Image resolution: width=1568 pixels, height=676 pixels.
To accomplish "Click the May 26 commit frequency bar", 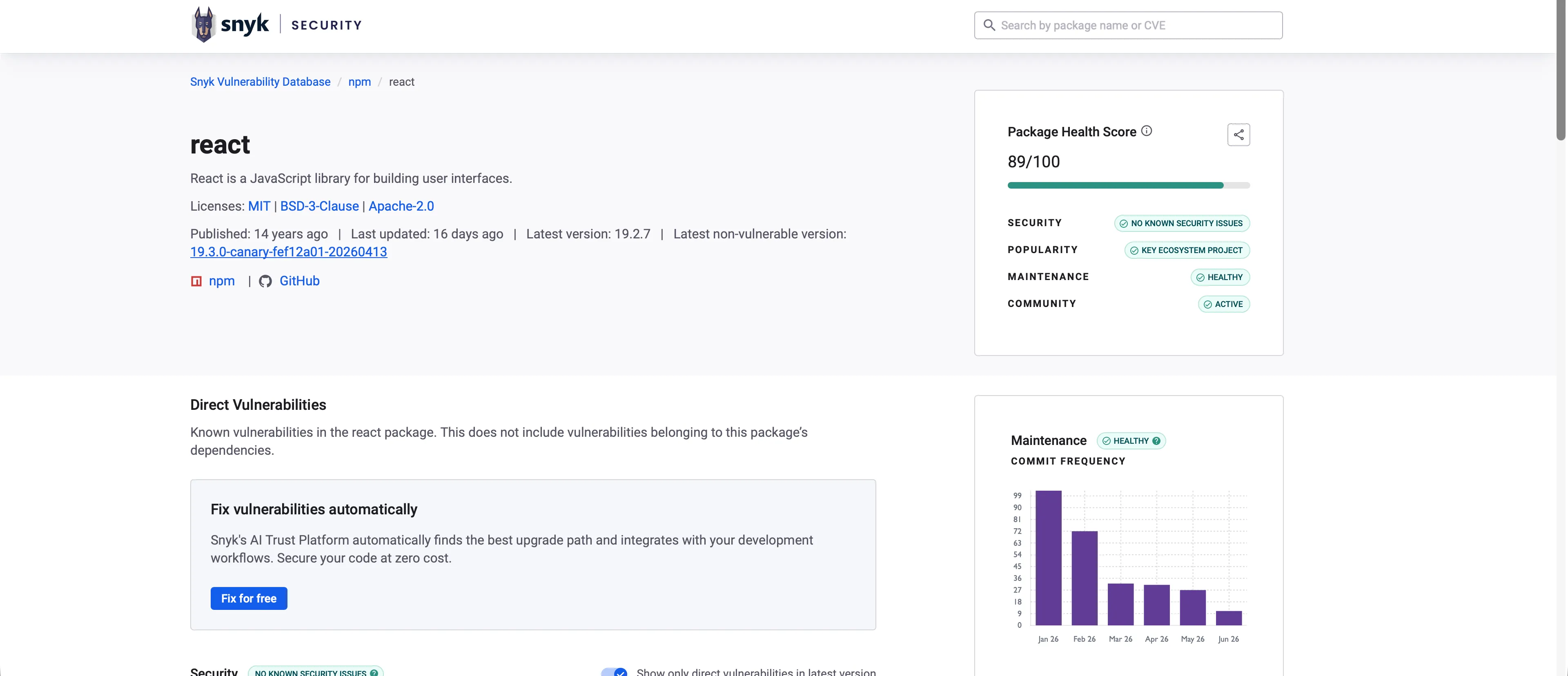I will click(1192, 607).
